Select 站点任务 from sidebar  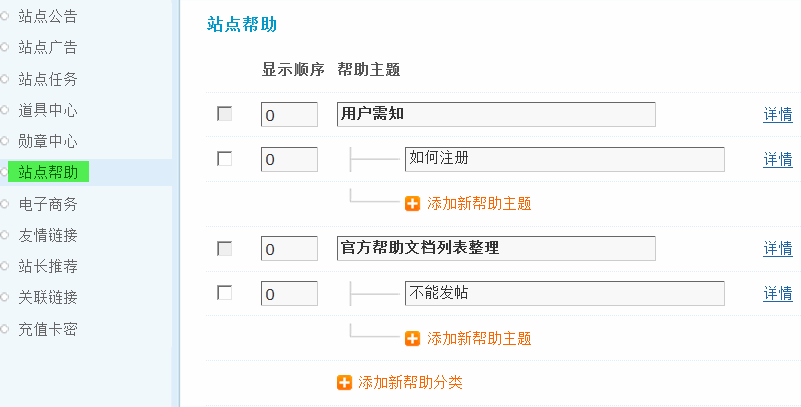point(48,79)
